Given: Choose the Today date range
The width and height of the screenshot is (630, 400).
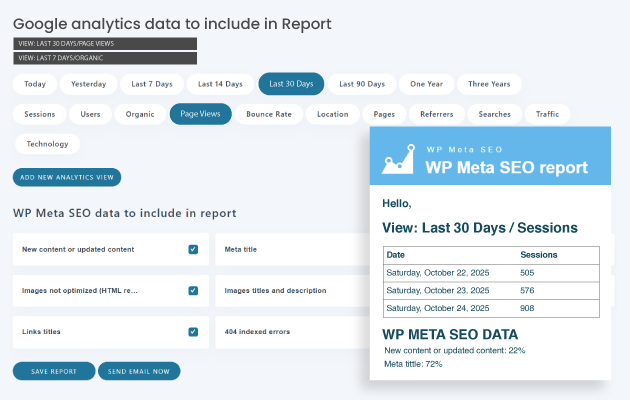Looking at the screenshot, I should tap(35, 84).
